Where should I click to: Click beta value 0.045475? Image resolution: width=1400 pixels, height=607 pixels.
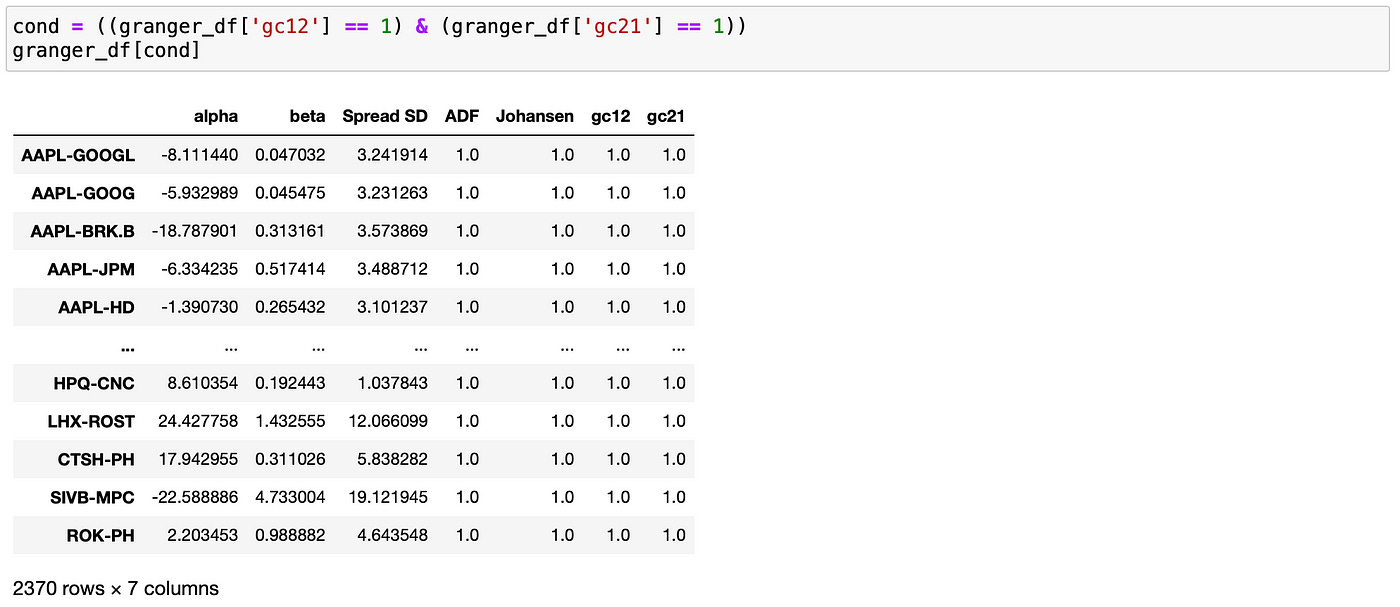click(290, 193)
